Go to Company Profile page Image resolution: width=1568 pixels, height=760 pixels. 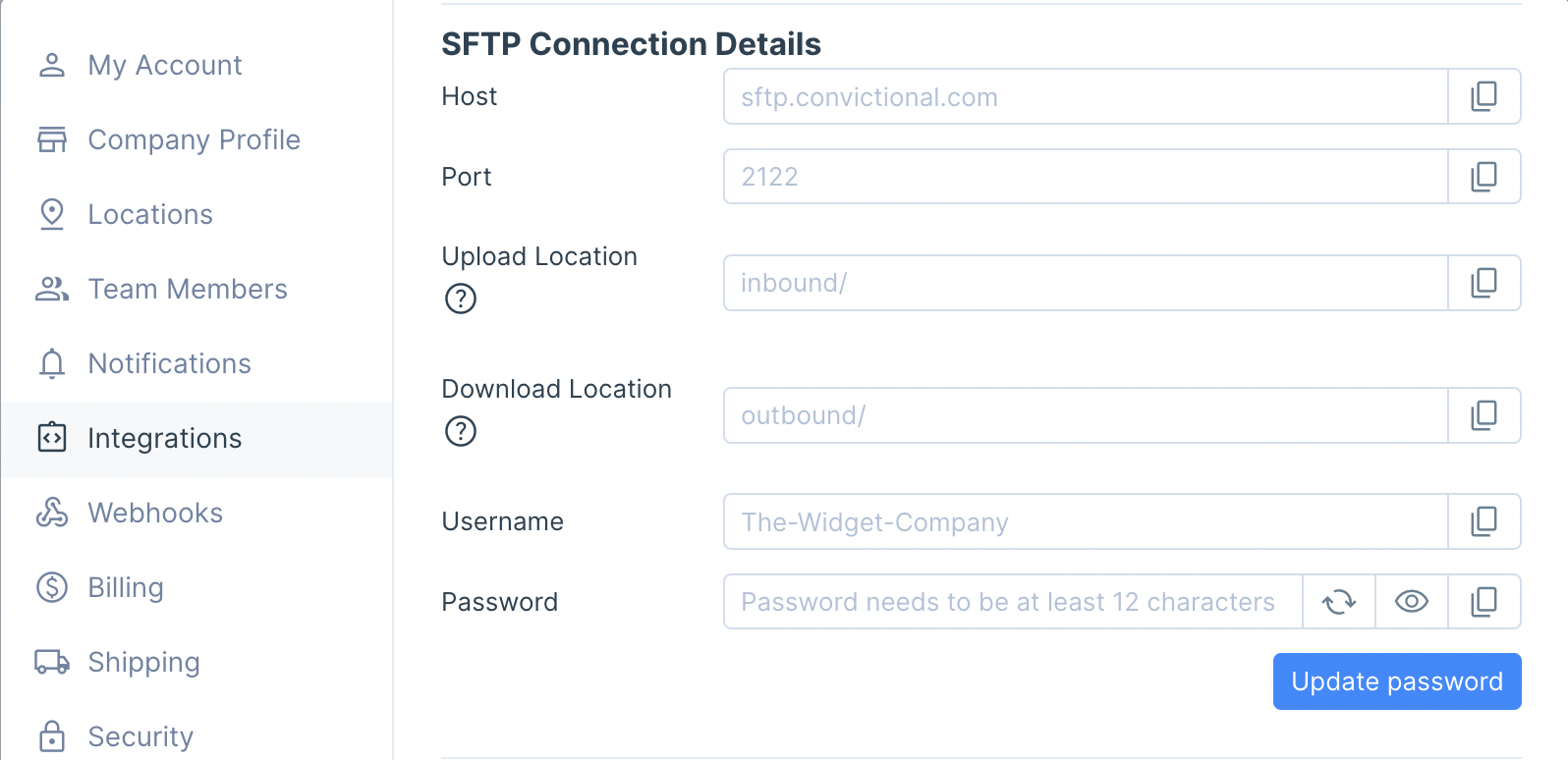pos(194,139)
